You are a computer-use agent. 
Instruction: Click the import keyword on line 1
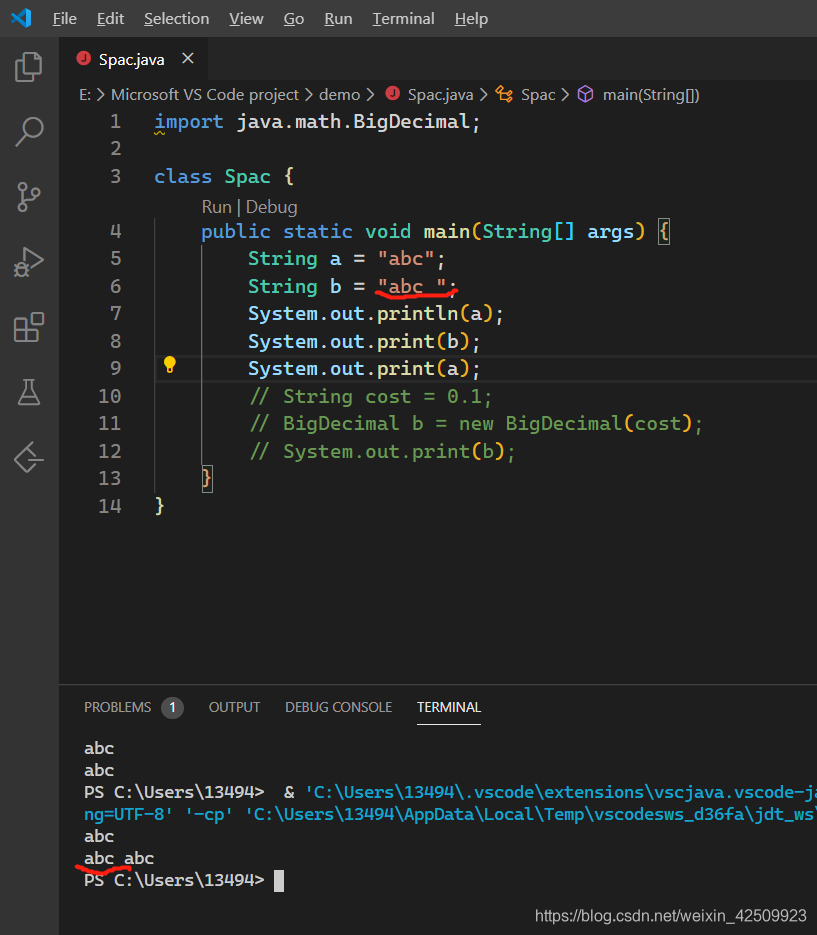[x=188, y=122]
